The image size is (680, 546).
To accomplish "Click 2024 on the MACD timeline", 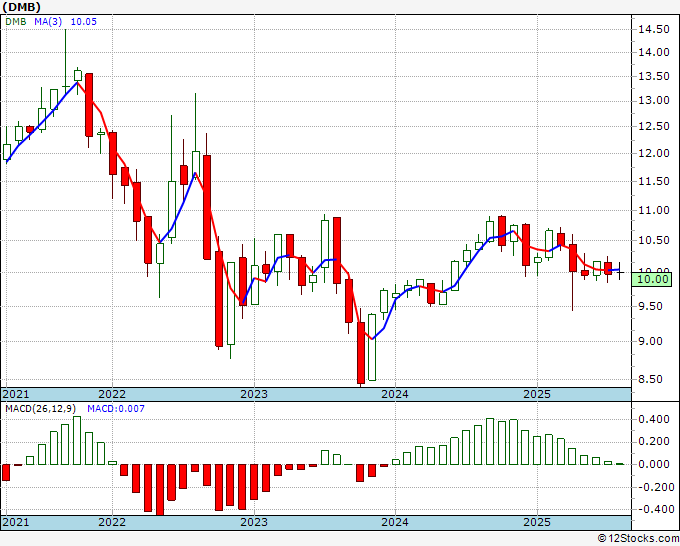I will [x=395, y=522].
